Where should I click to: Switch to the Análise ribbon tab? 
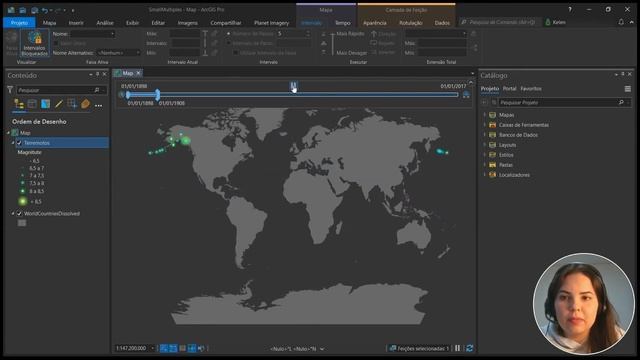(x=105, y=23)
